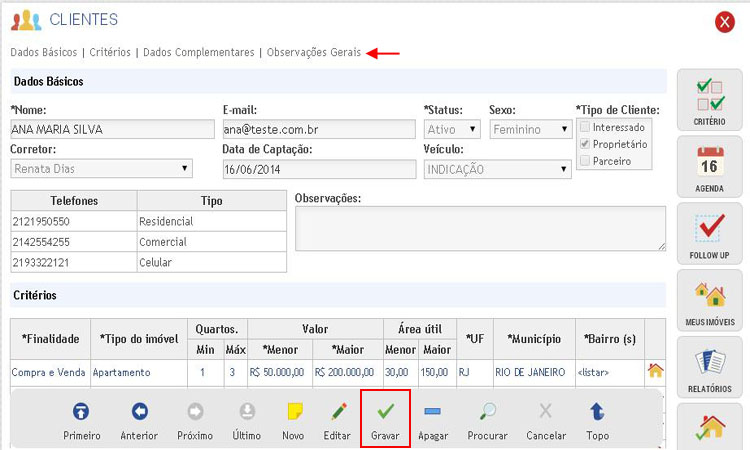Switch to Dados Complementares tab
The height and width of the screenshot is (450, 750).
click(198, 52)
